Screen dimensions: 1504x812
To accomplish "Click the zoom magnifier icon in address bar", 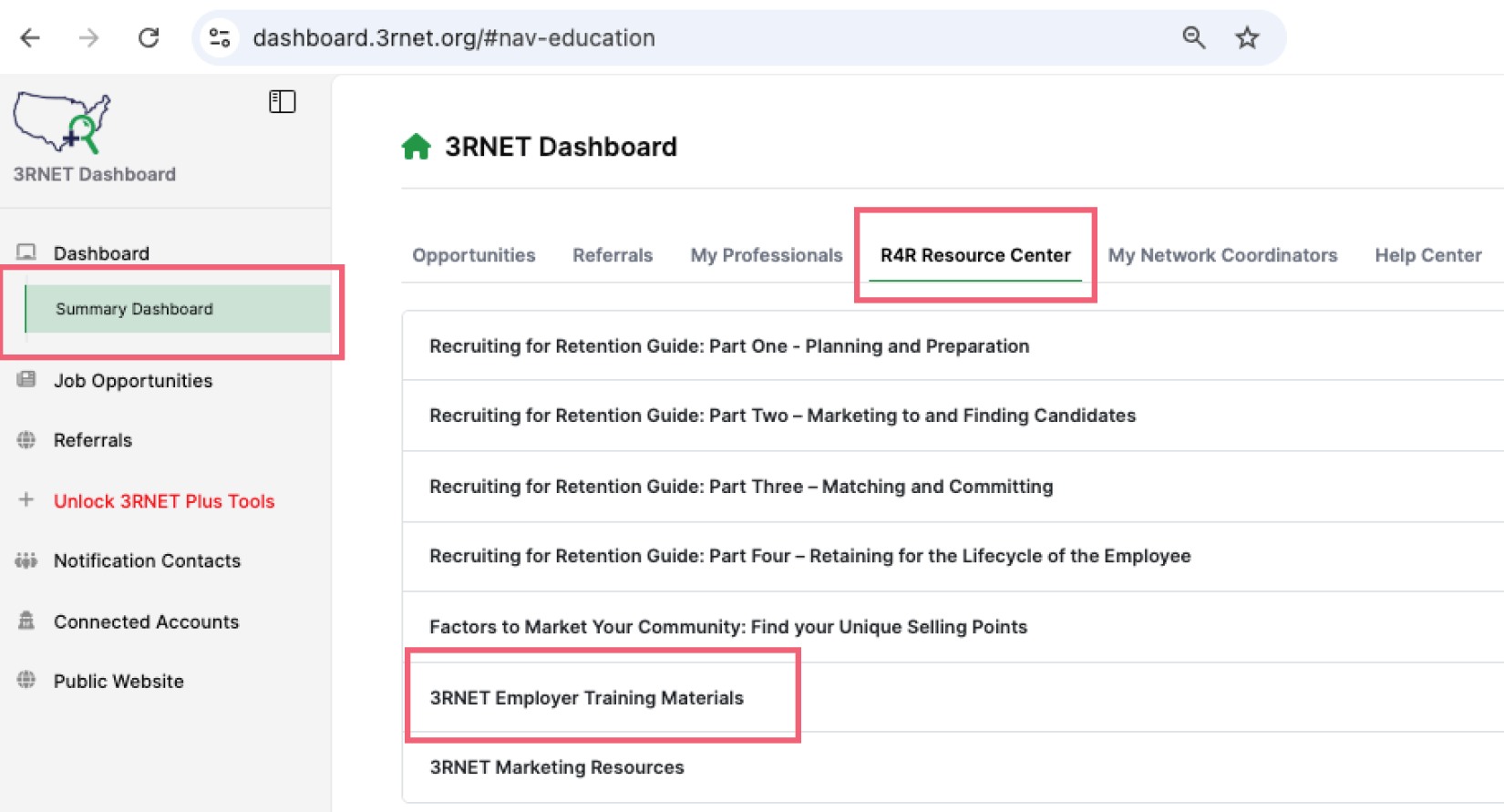I will coord(1193,37).
